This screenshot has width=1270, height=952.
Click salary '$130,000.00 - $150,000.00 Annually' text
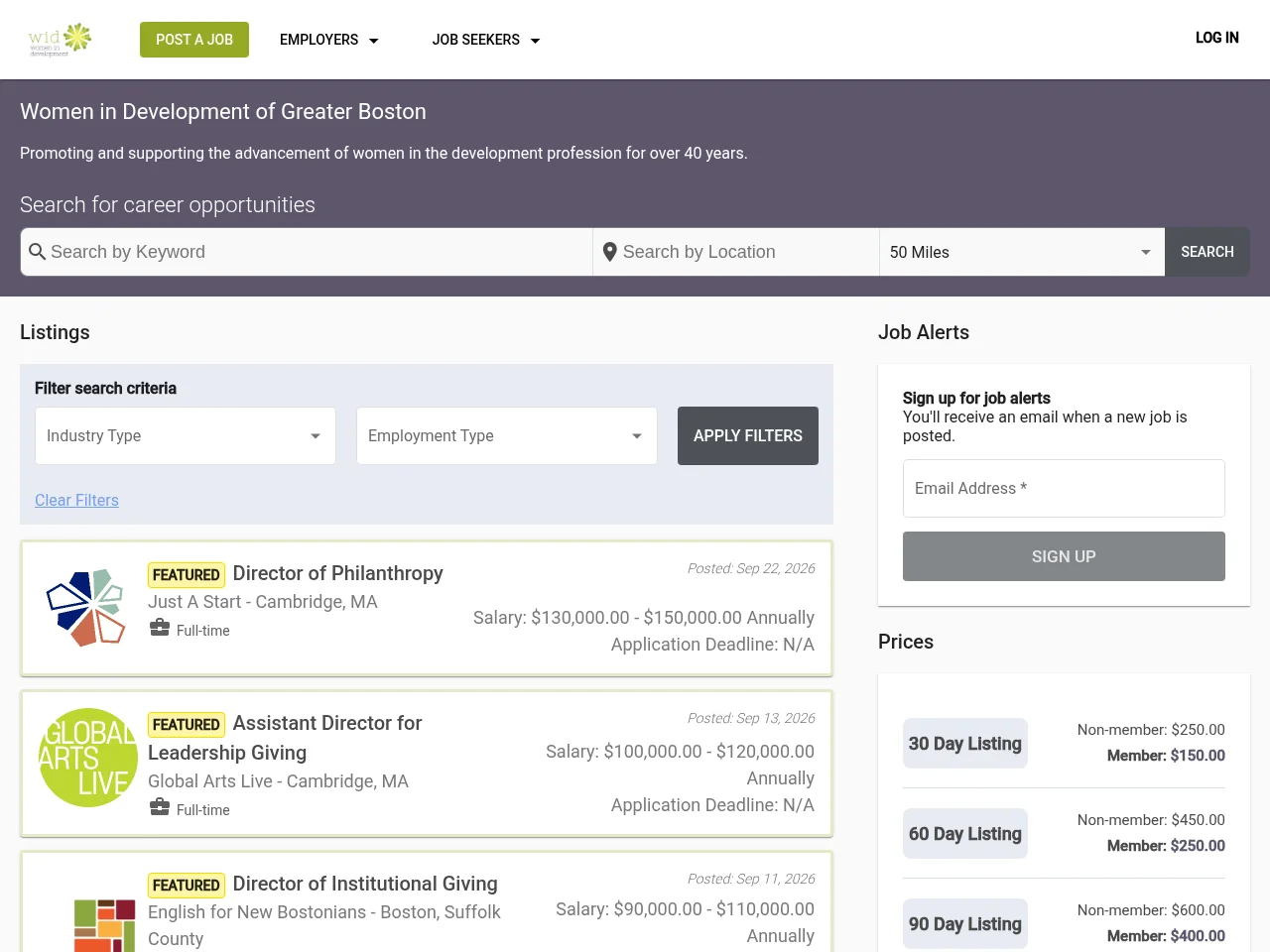tap(673, 618)
